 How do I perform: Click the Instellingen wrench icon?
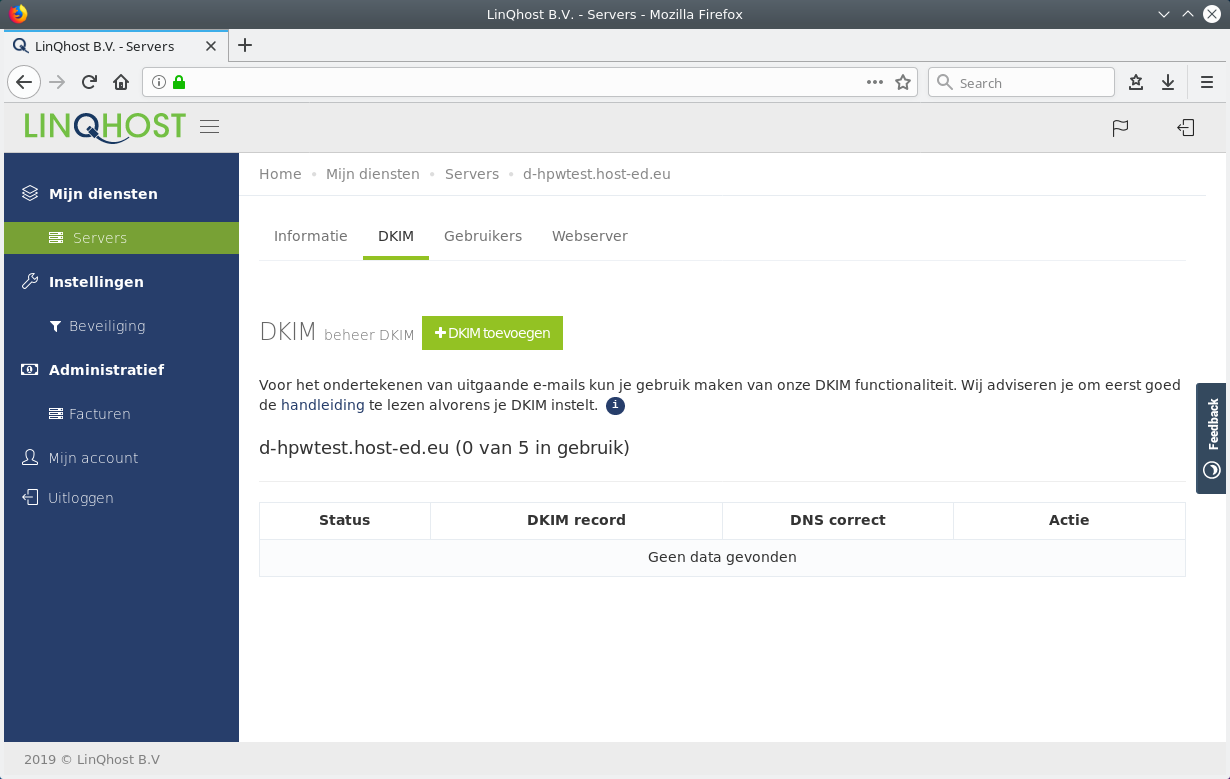30,281
